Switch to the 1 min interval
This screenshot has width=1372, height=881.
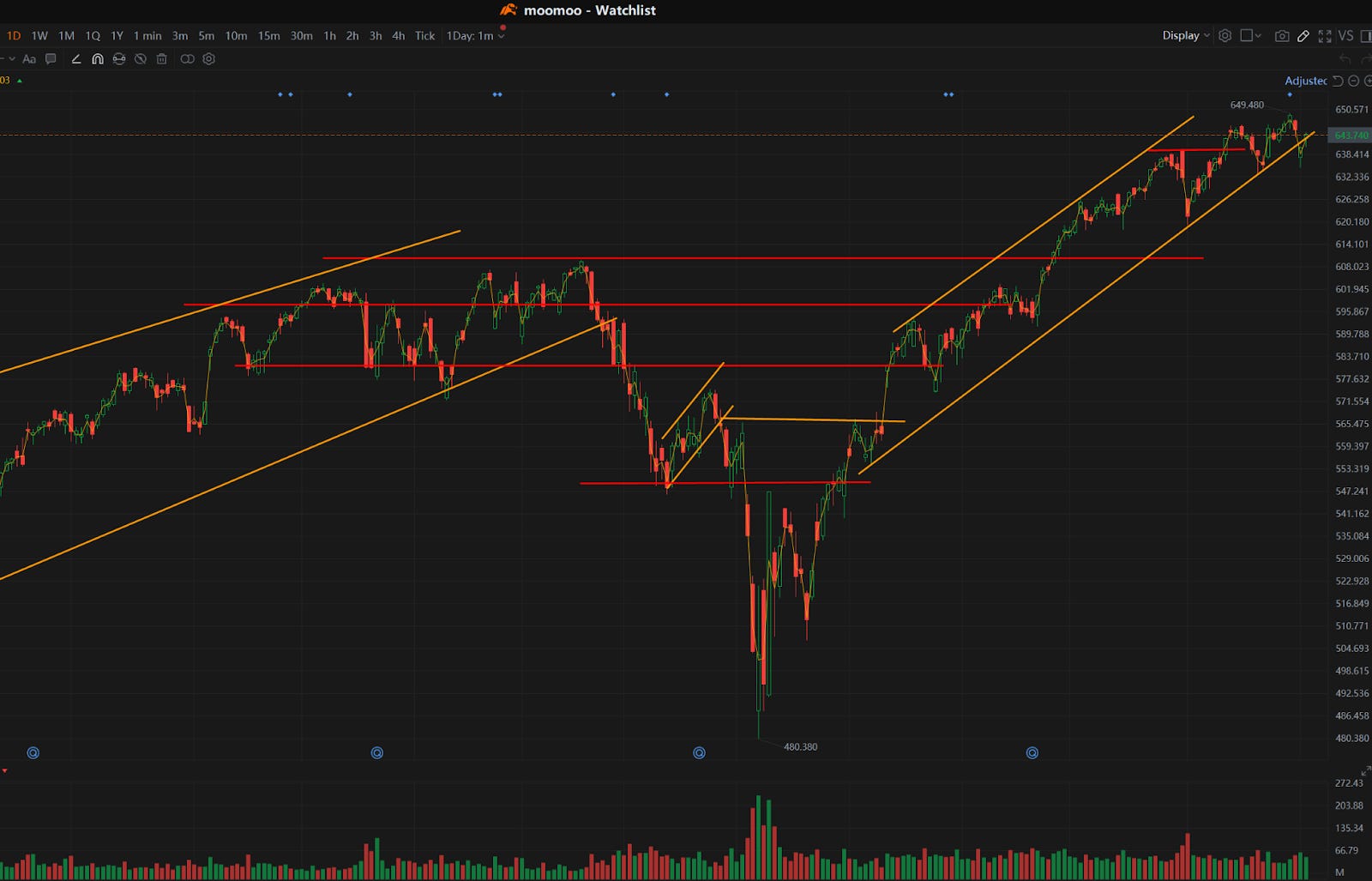(x=147, y=35)
